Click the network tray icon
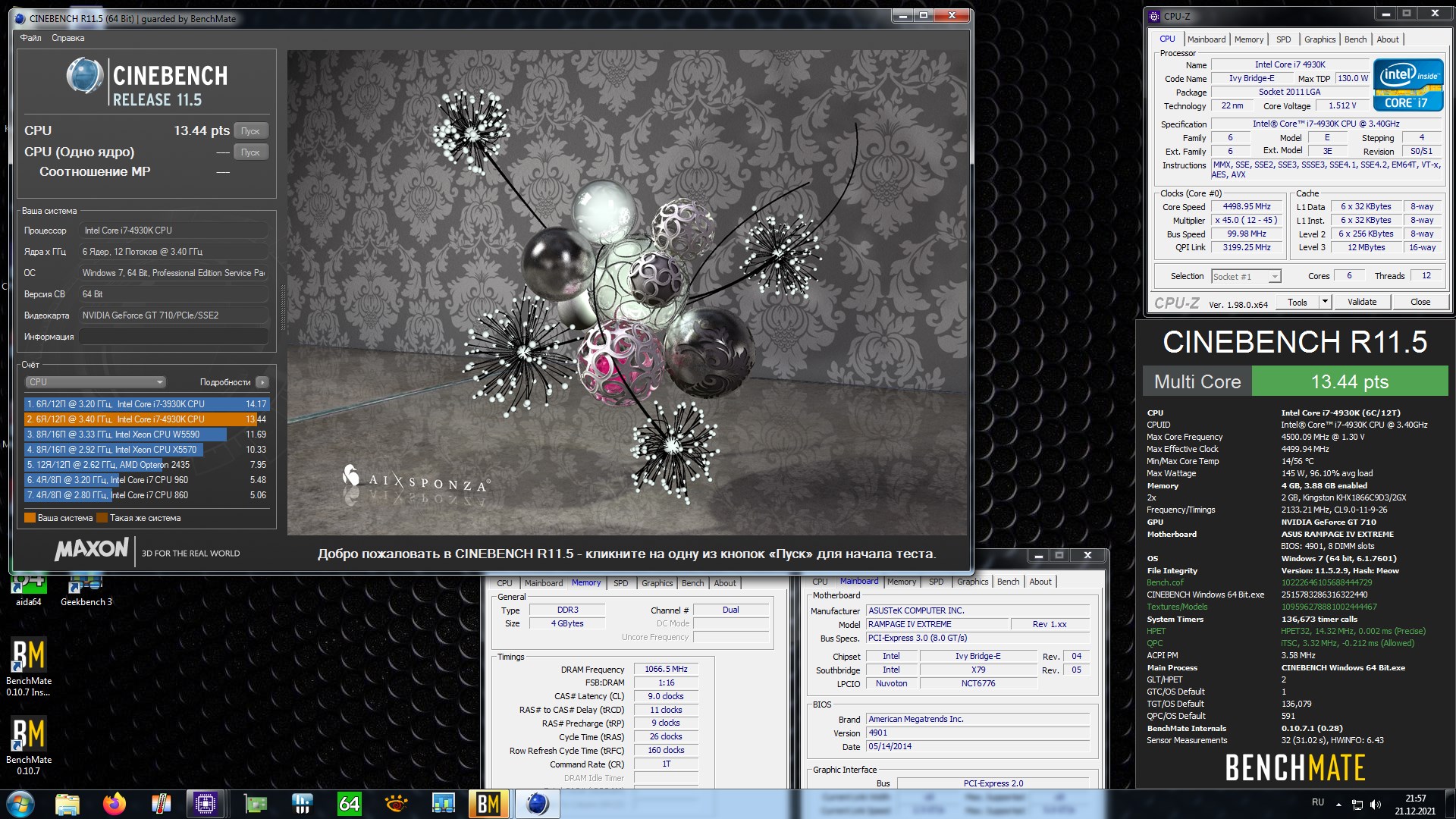This screenshot has height=819, width=1456. pos(1357,804)
